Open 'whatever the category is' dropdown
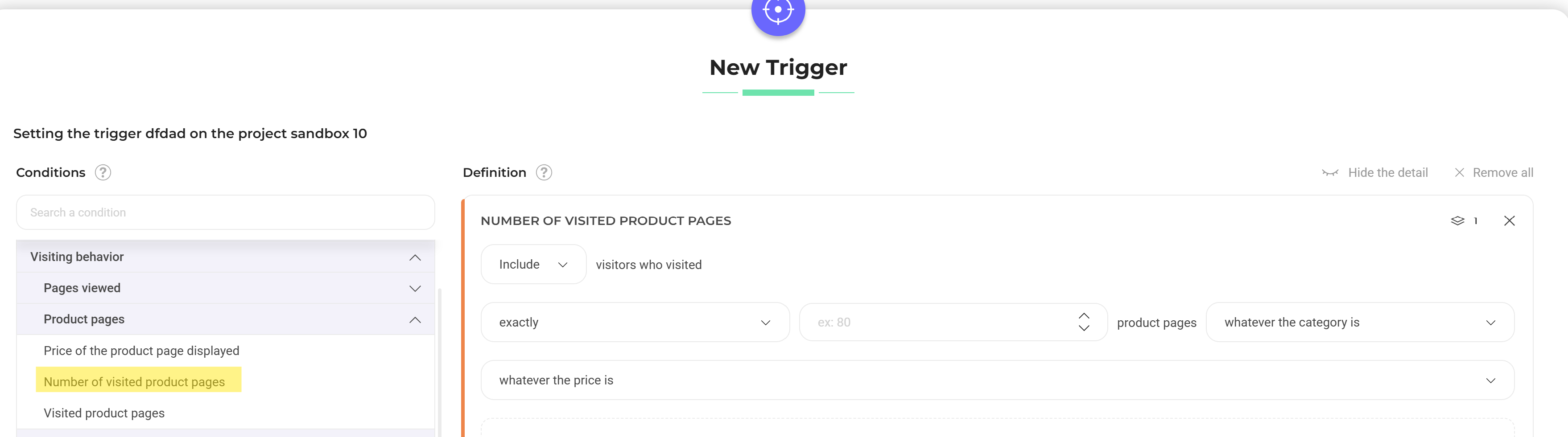Viewport: 1568px width, 437px height. [1359, 322]
